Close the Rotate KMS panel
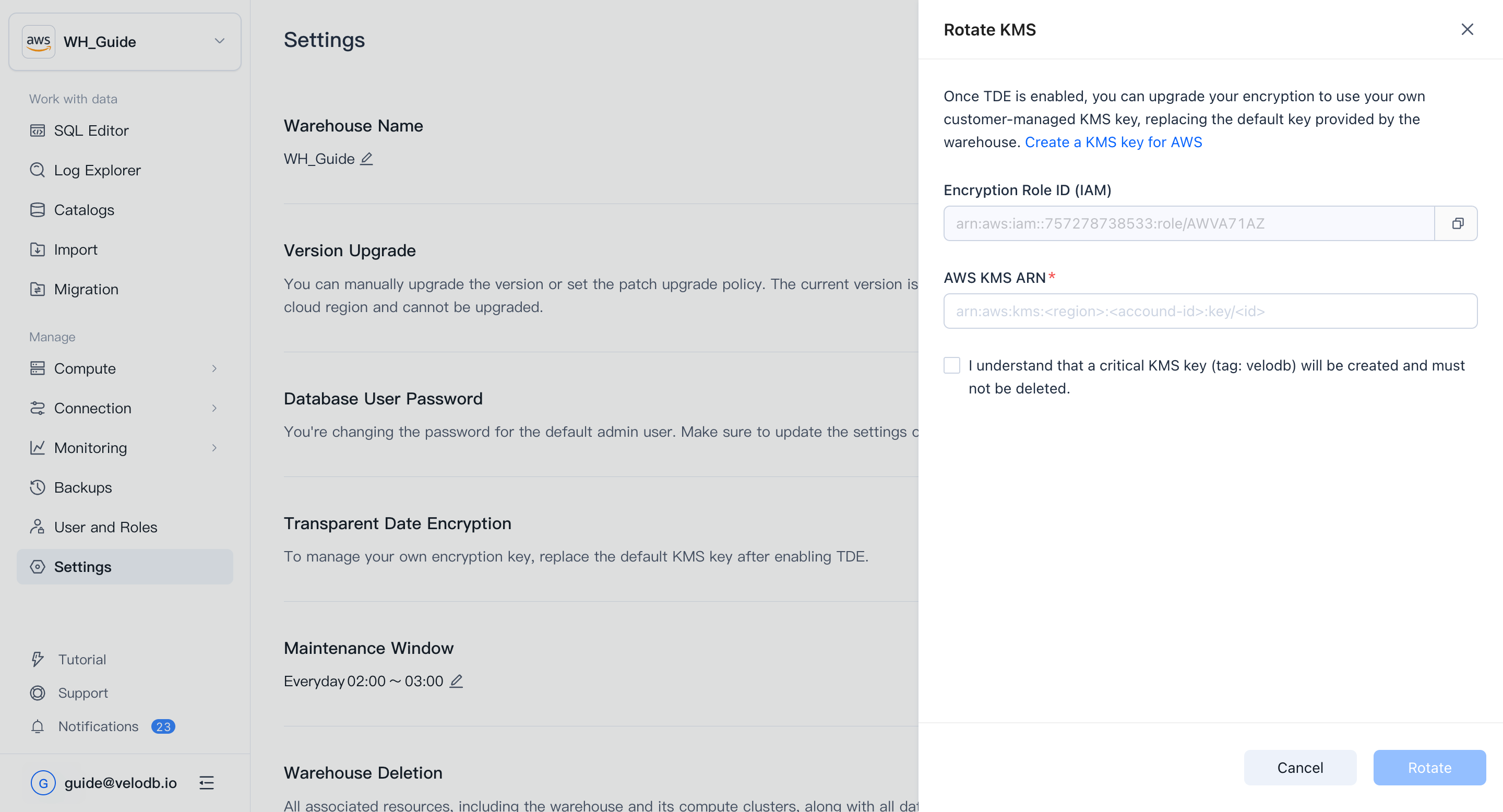 [x=1467, y=29]
